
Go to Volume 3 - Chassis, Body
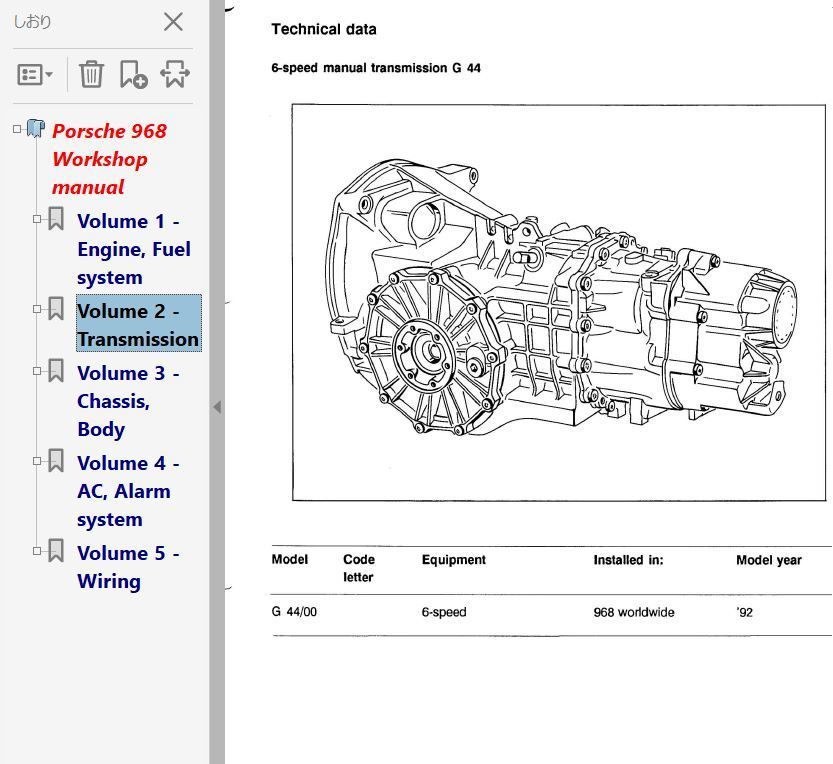tap(128, 401)
